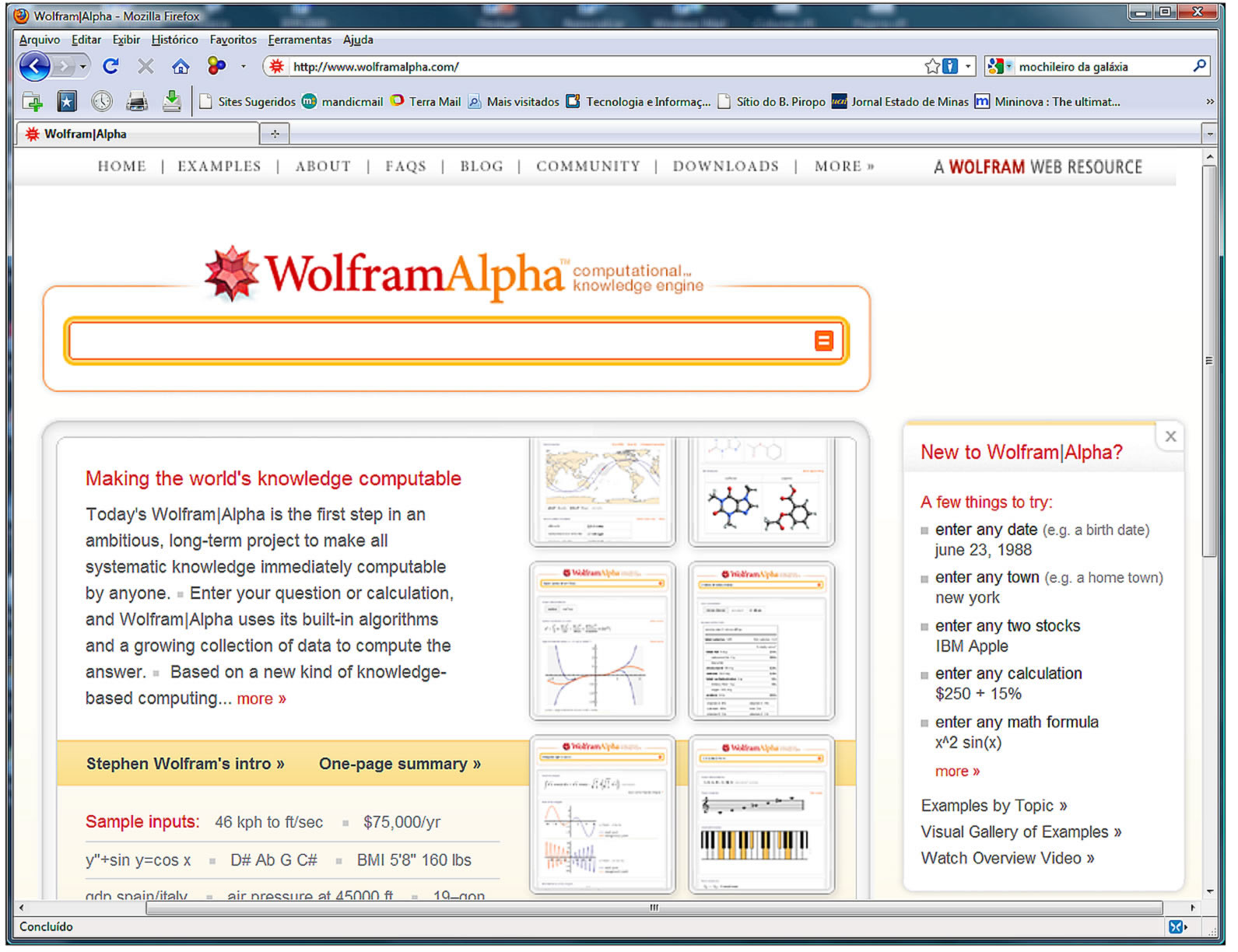Image resolution: width=1238 pixels, height=952 pixels.
Task: Click the status bar icon at bottom right
Action: [1177, 926]
